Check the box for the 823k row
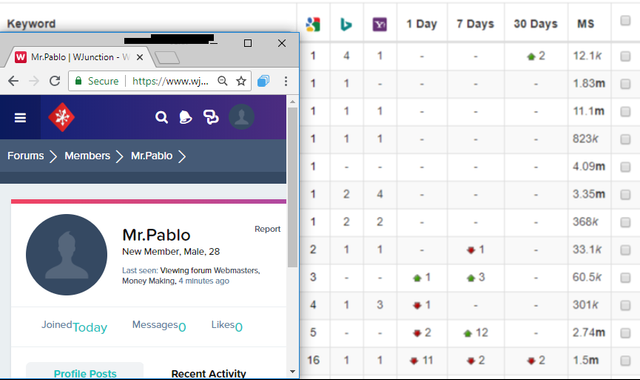This screenshot has height=380, width=640. [x=625, y=139]
